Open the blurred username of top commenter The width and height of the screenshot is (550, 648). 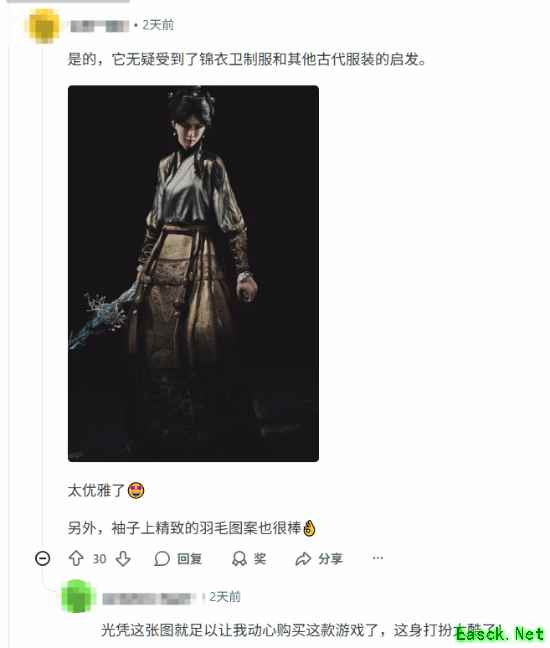tap(99, 26)
